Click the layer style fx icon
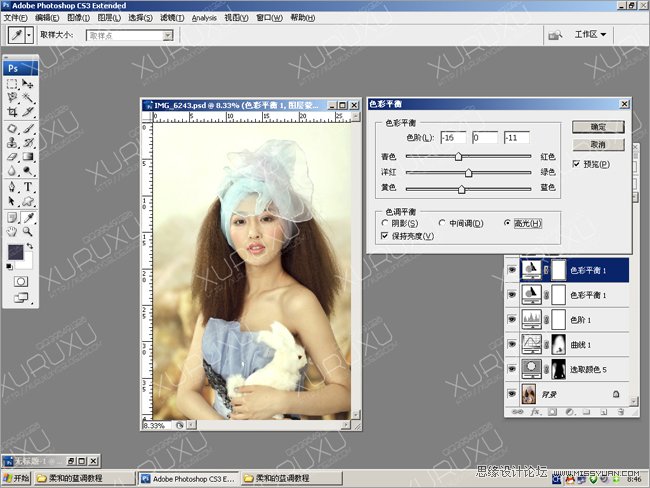 click(534, 411)
